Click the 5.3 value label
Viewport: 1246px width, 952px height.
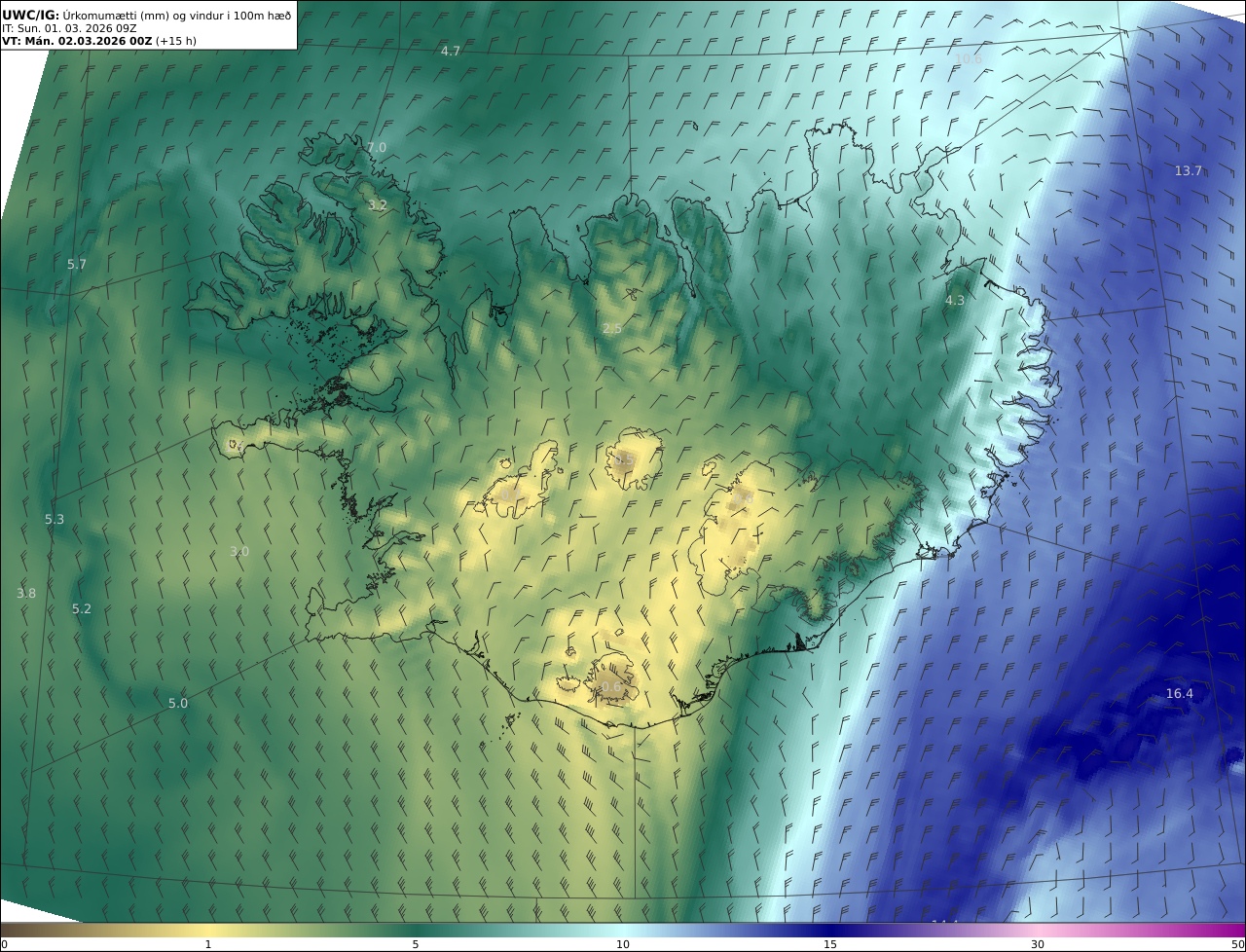[55, 519]
